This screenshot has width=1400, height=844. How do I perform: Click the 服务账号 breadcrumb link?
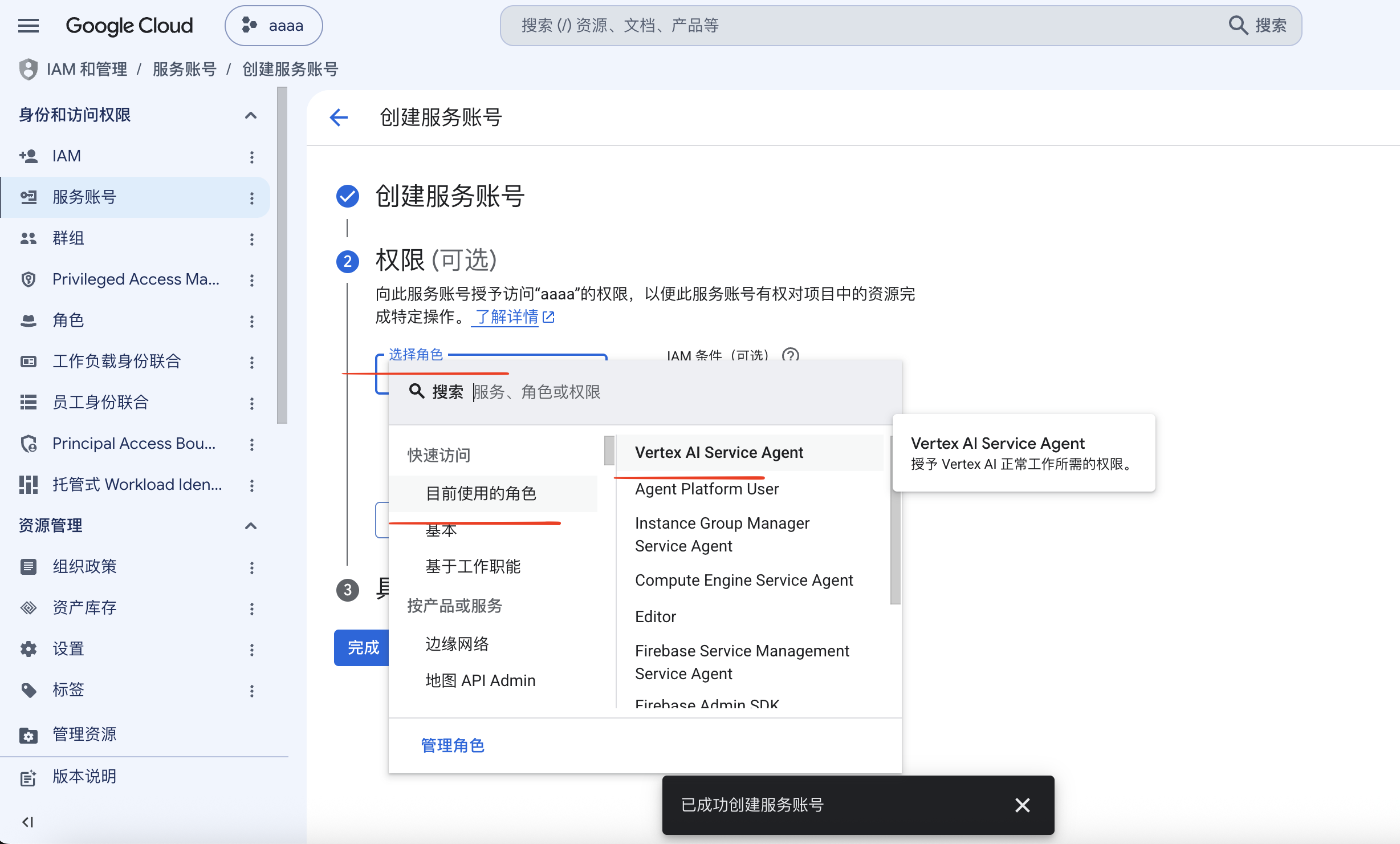point(185,70)
